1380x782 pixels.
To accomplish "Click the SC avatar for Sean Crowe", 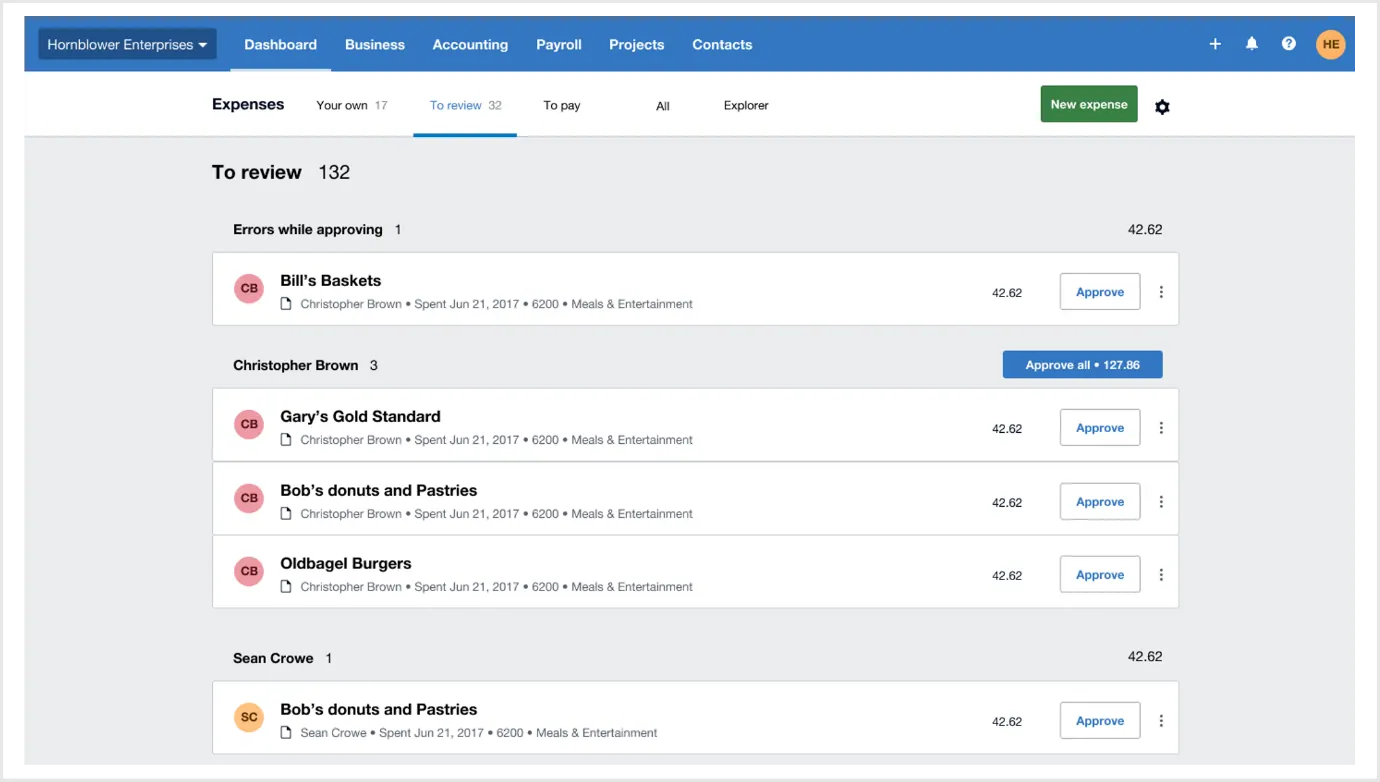I will [x=249, y=717].
